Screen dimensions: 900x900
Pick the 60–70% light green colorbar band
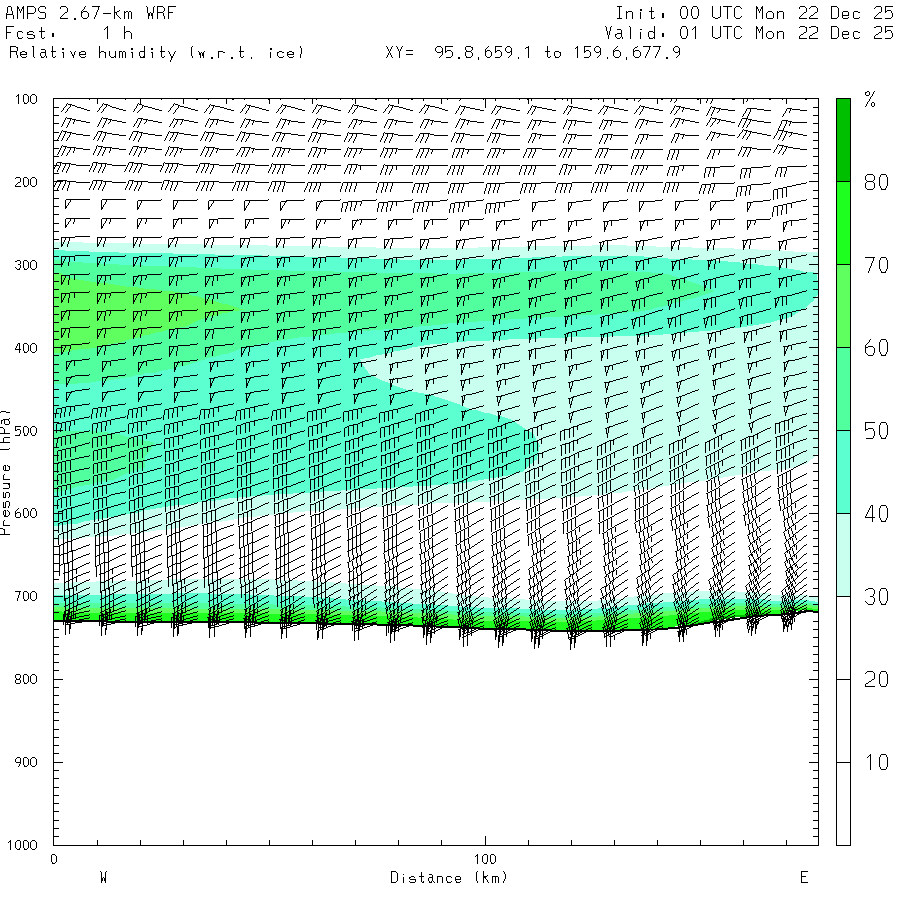coord(843,305)
